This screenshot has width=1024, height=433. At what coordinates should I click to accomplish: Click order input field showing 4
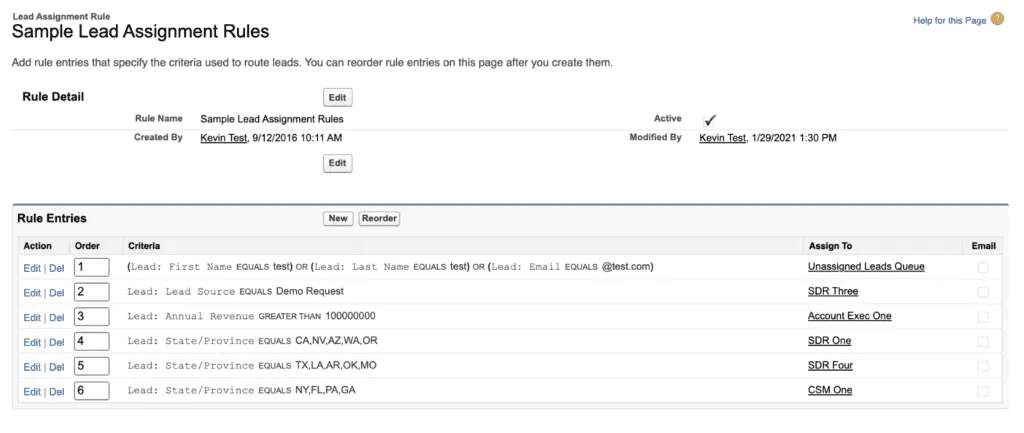pyautogui.click(x=91, y=342)
